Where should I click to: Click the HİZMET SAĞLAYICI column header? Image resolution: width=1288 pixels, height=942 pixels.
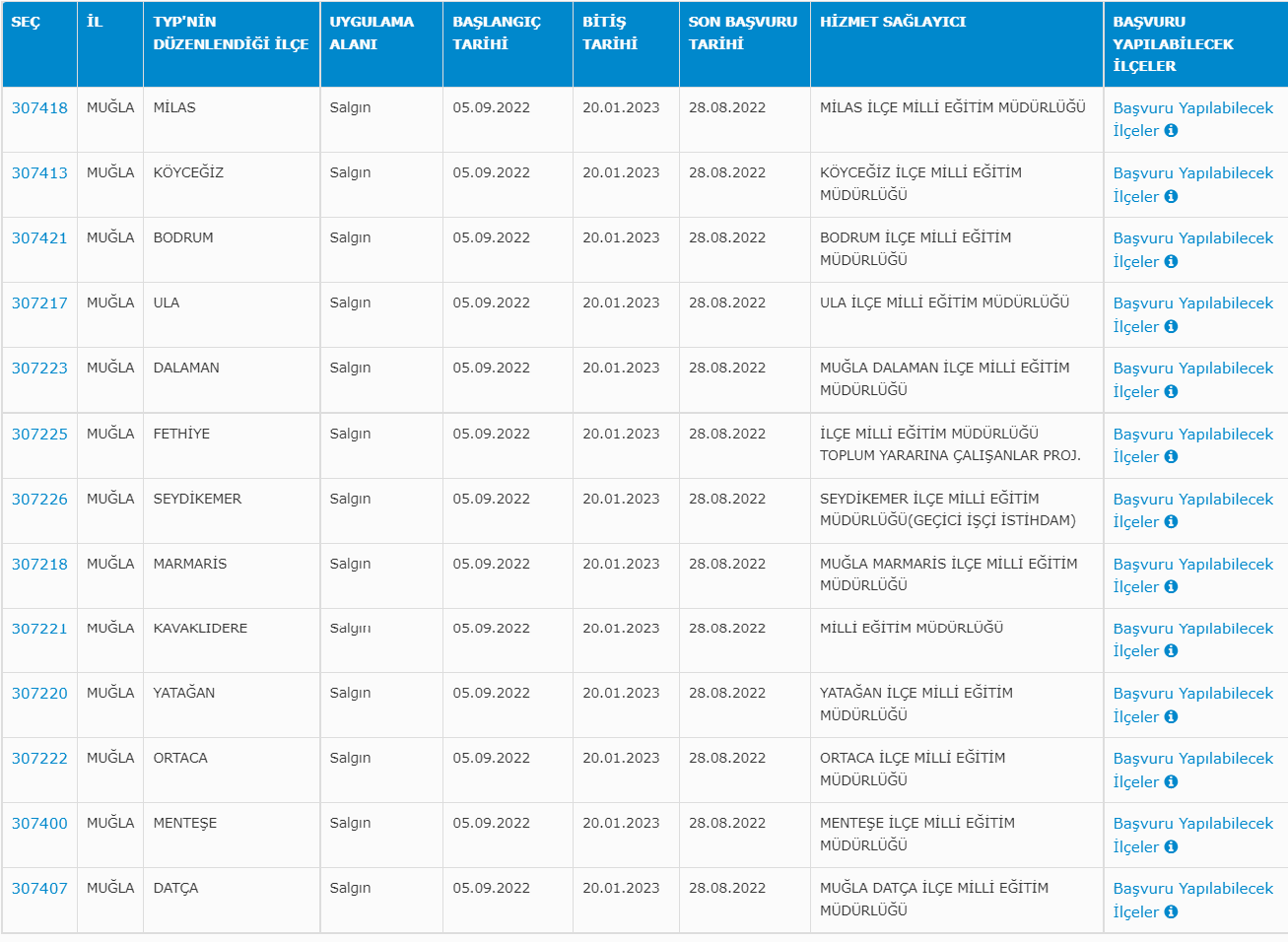point(892,22)
